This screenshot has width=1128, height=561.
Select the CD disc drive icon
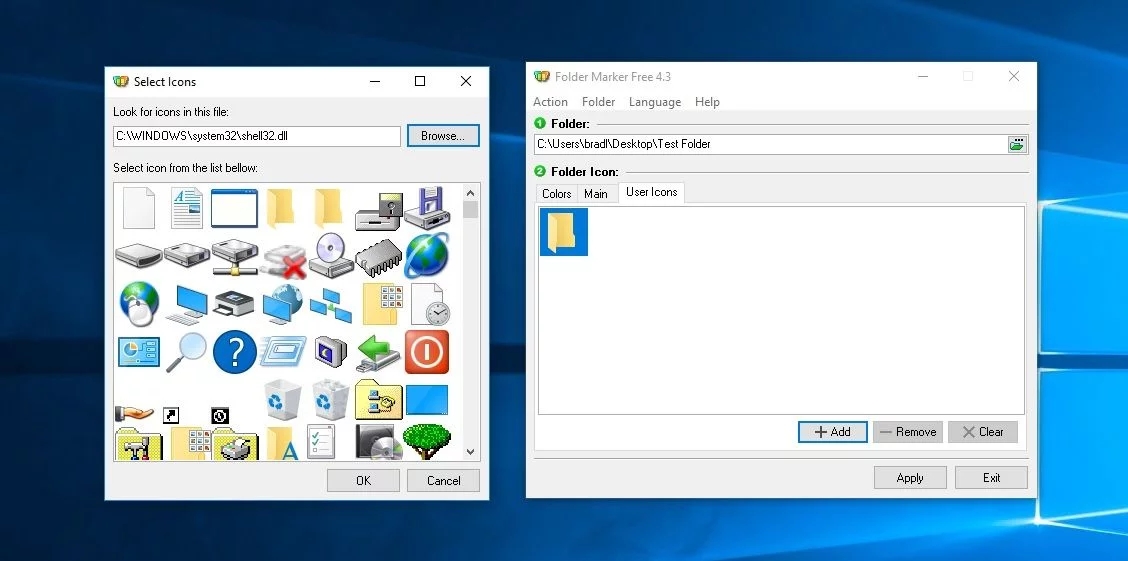click(331, 256)
